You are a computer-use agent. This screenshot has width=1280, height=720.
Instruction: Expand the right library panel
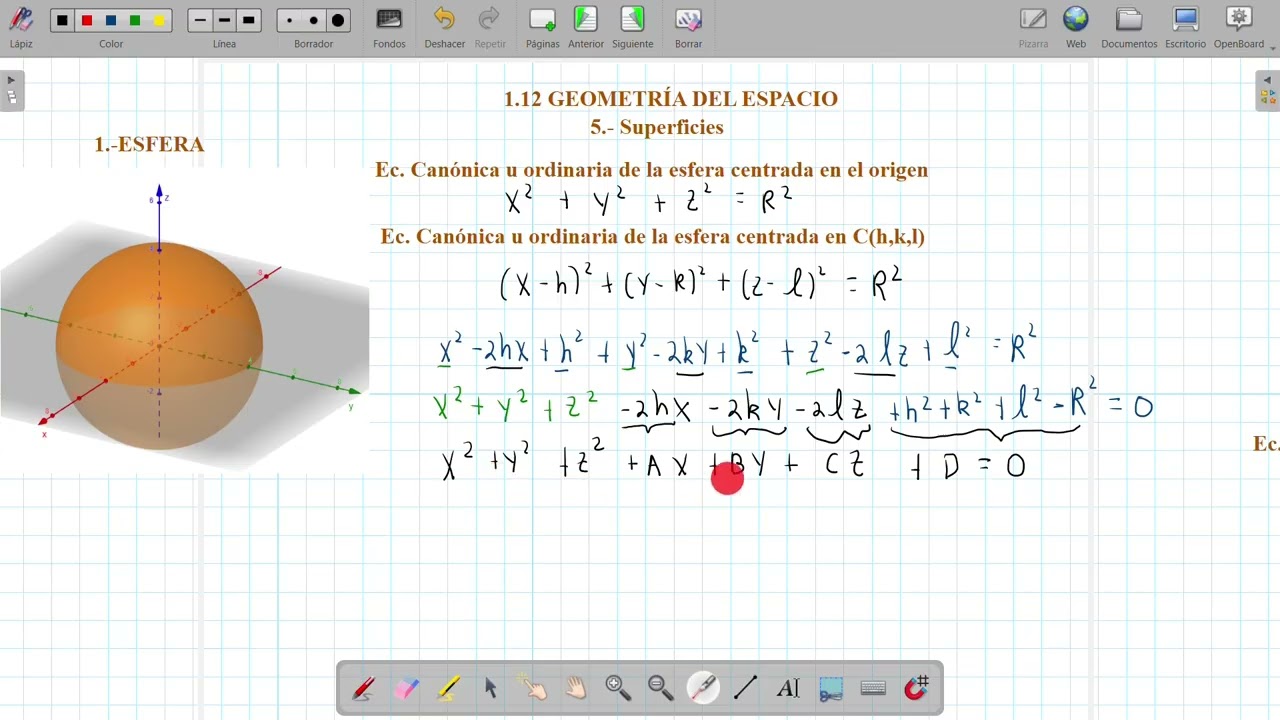point(1268,90)
